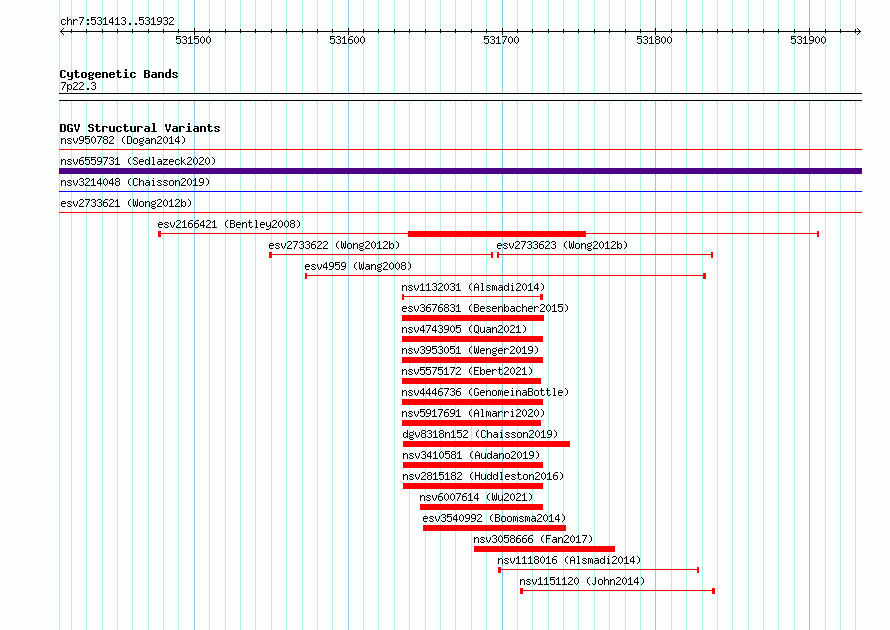The image size is (890, 630).
Task: Click nsv1132031 (Alsmadi2014) label
Action: [x=473, y=287]
